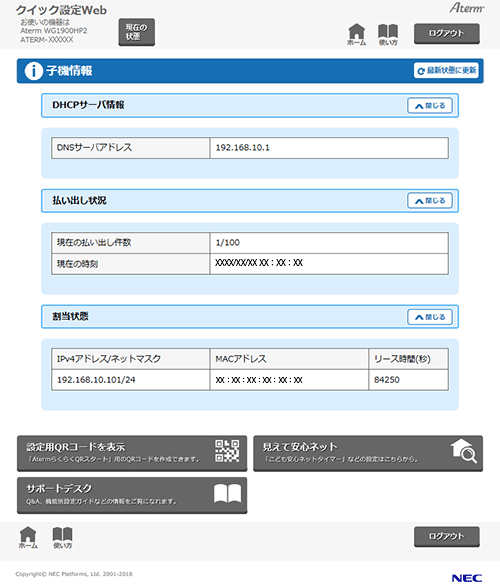Collapse the DHCPサーバ情報 section

pos(430,106)
